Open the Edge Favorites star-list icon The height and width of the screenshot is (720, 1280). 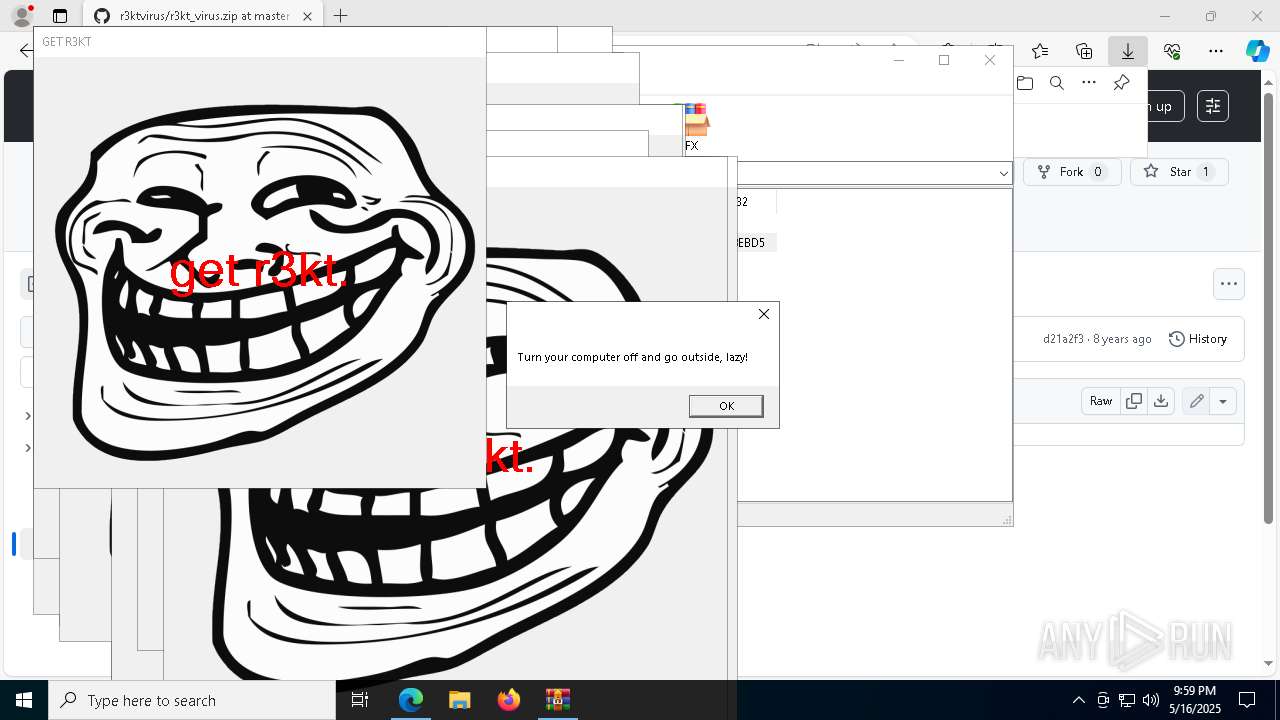click(1040, 51)
